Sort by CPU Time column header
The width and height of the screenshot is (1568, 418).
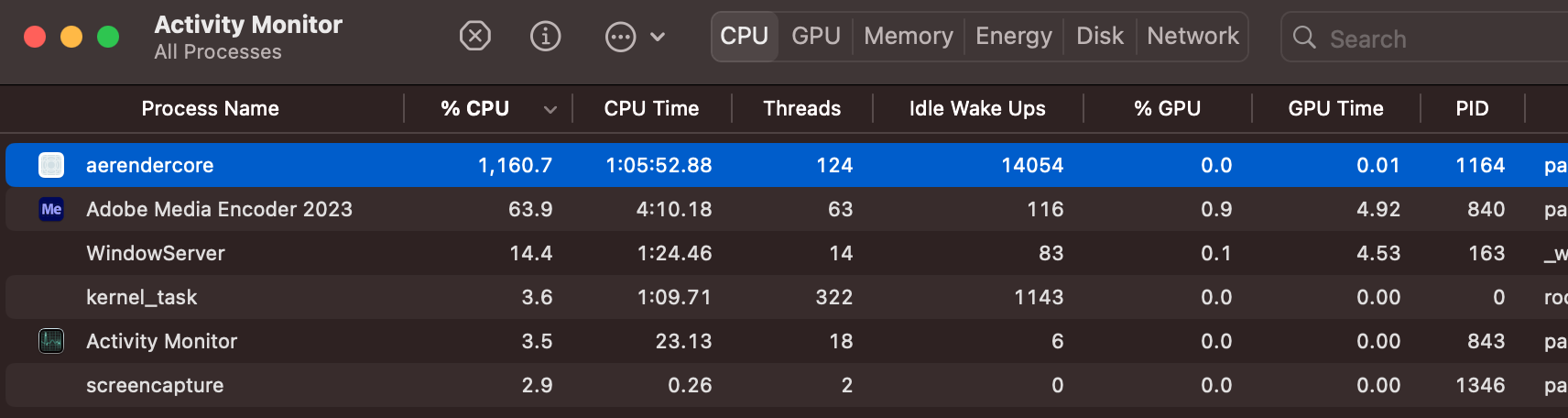[x=651, y=108]
